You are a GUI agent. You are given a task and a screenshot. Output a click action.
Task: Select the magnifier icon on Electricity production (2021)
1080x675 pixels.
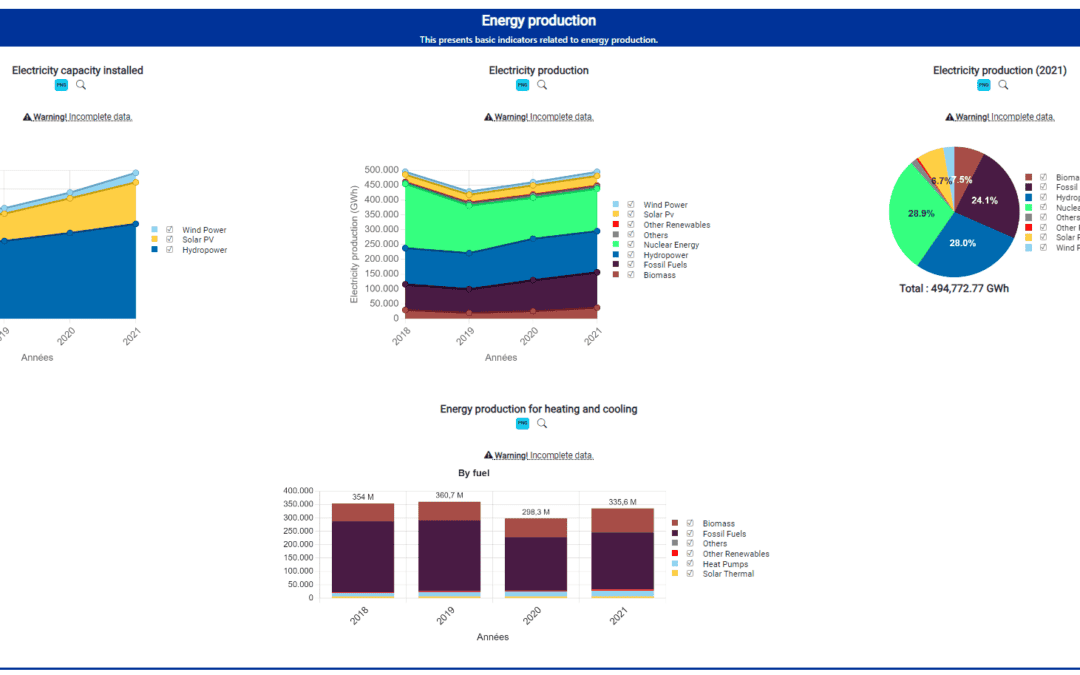1003,85
